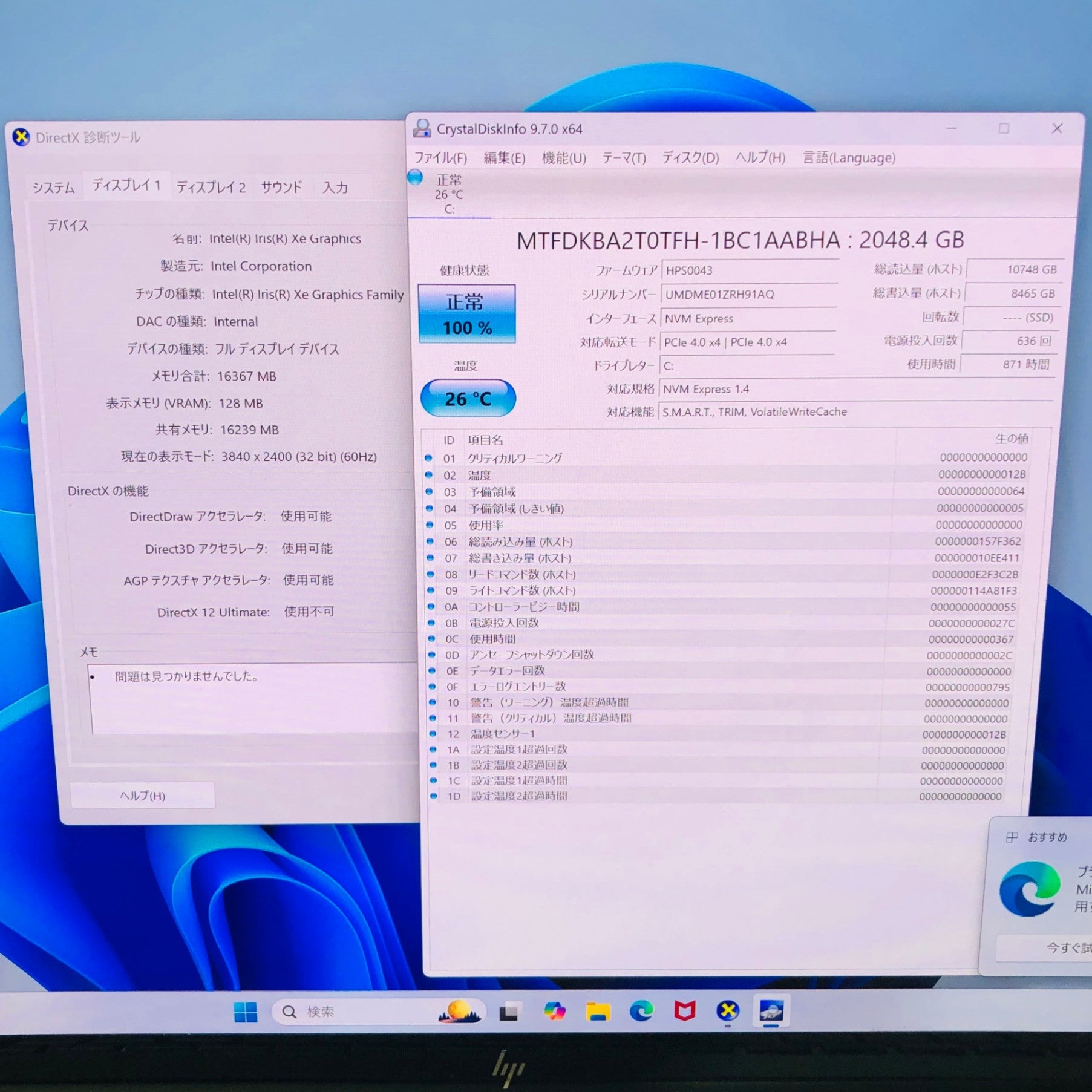This screenshot has height=1092, width=1092.
Task: Switch to the システム tab
Action: click(x=54, y=188)
